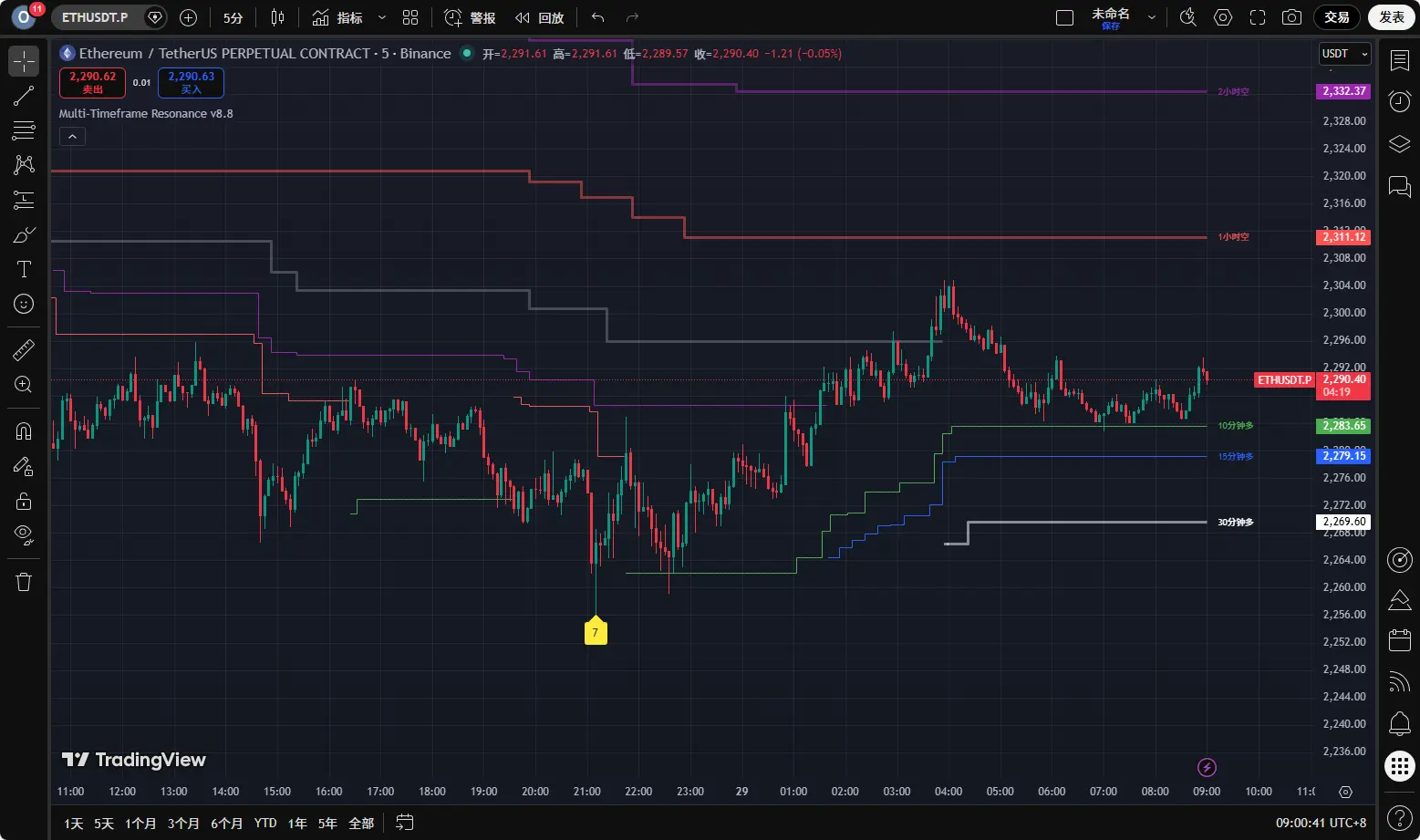Image resolution: width=1420 pixels, height=840 pixels.
Task: Open quick search icon in top bar
Action: [x=1187, y=17]
